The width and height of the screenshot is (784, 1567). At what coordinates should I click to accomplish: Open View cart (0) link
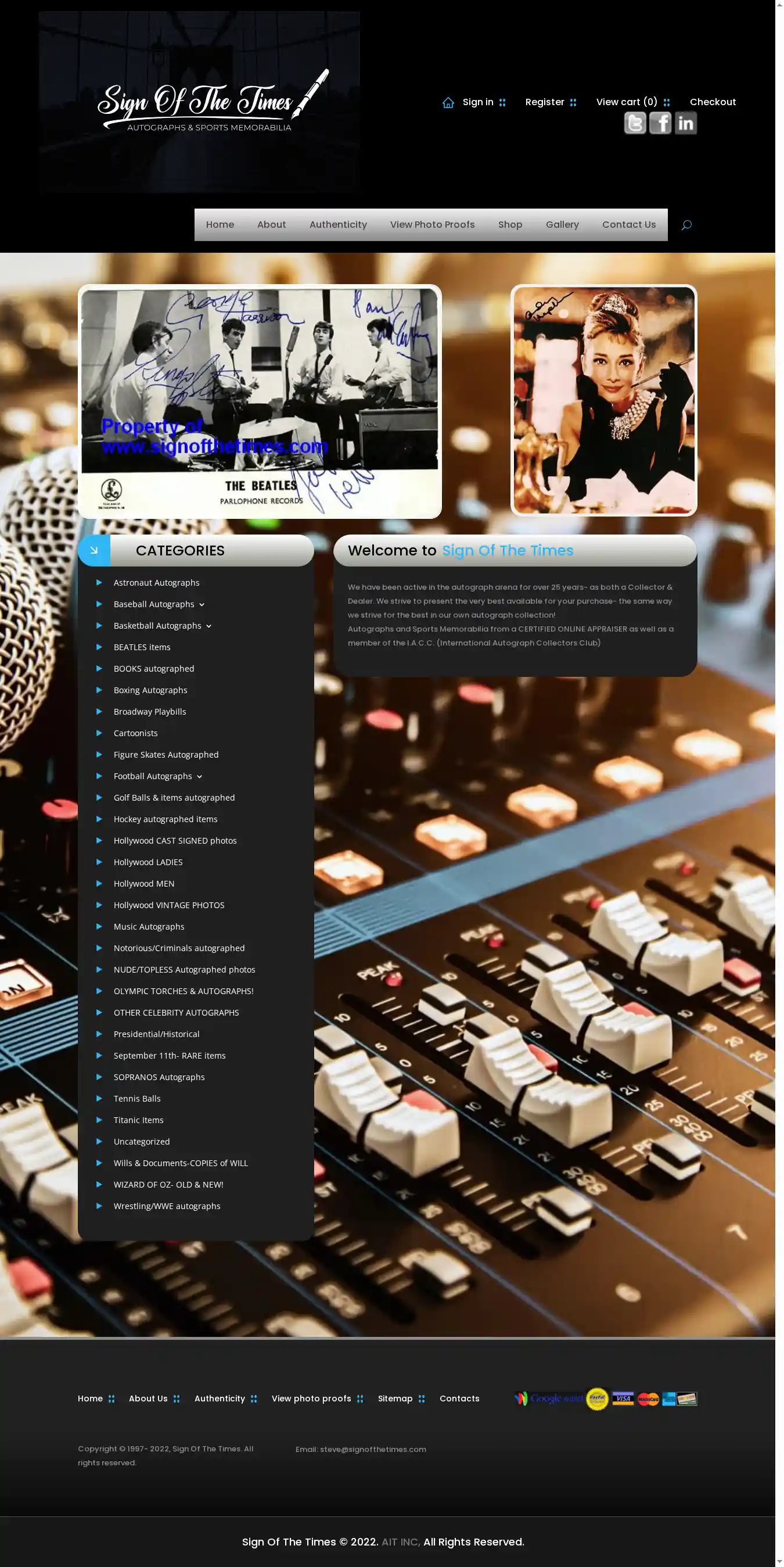pyautogui.click(x=626, y=102)
